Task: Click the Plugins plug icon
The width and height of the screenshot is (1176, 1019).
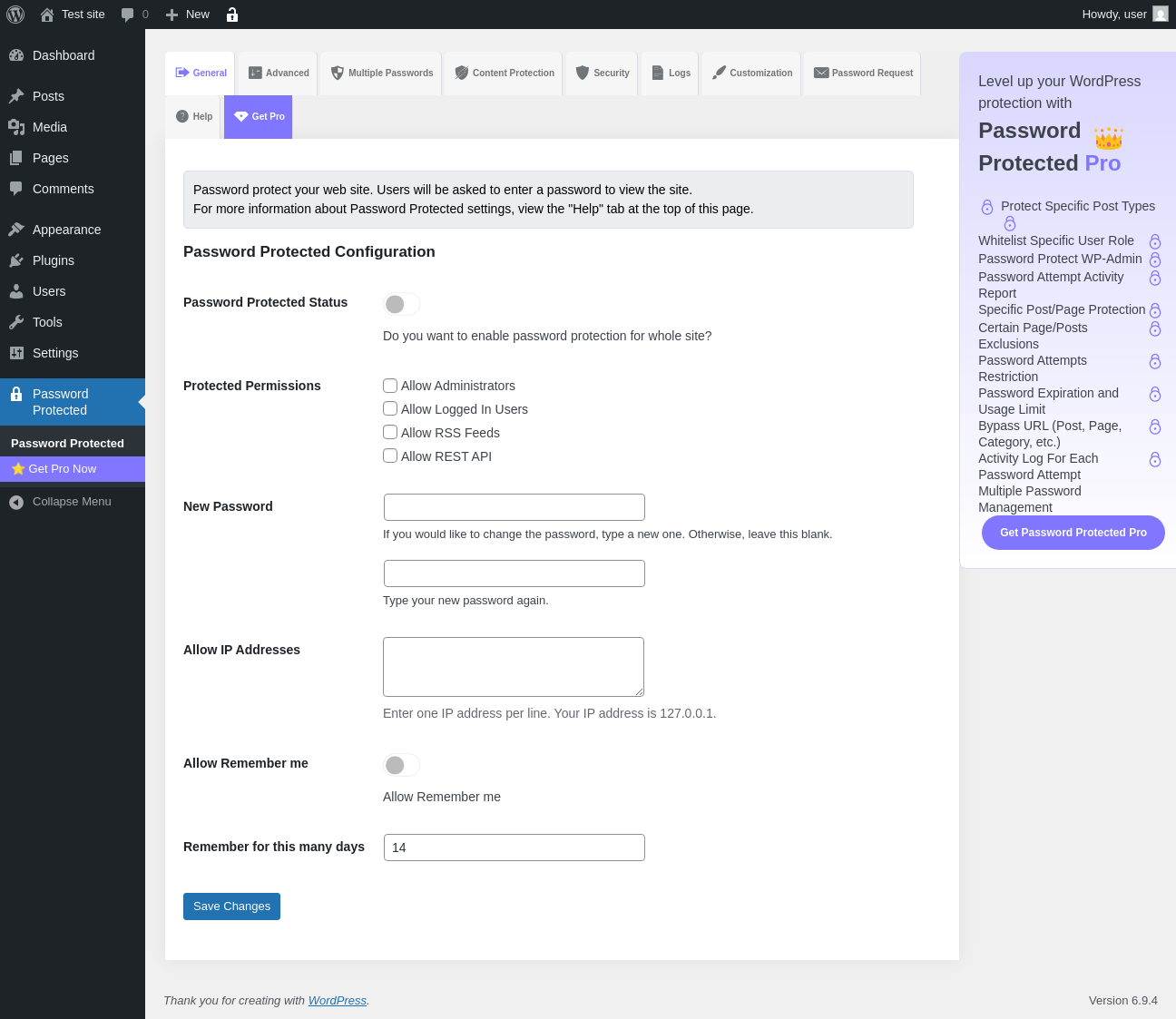Action: coord(16,260)
